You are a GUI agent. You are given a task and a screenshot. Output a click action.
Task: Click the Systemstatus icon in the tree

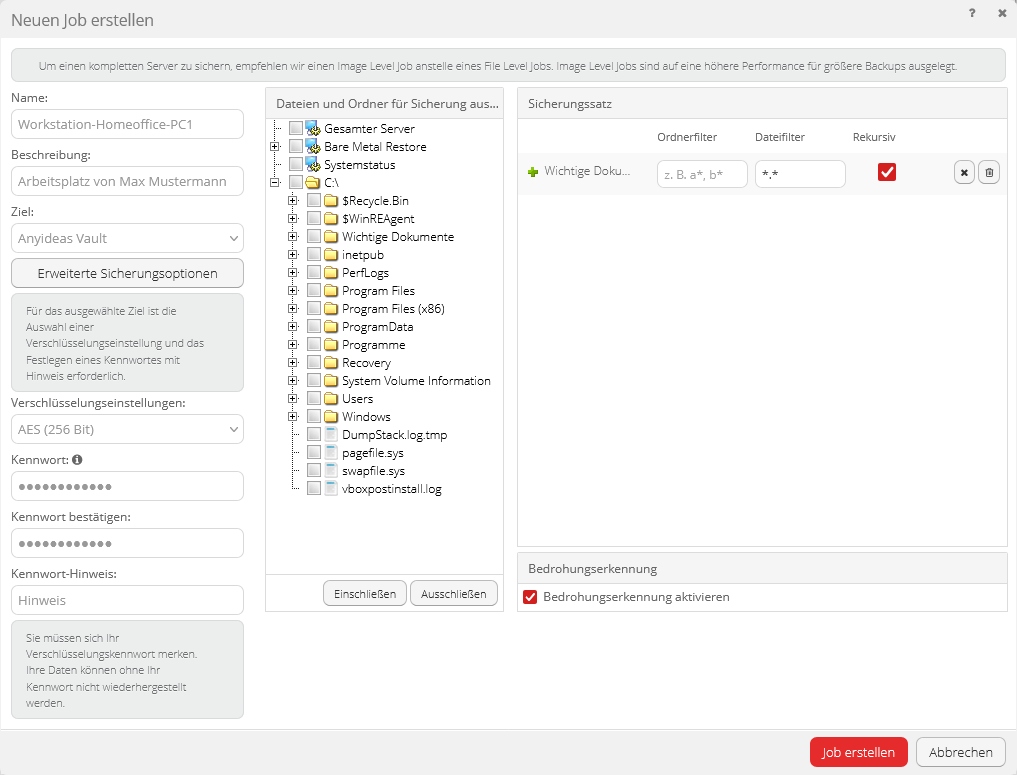click(x=313, y=165)
